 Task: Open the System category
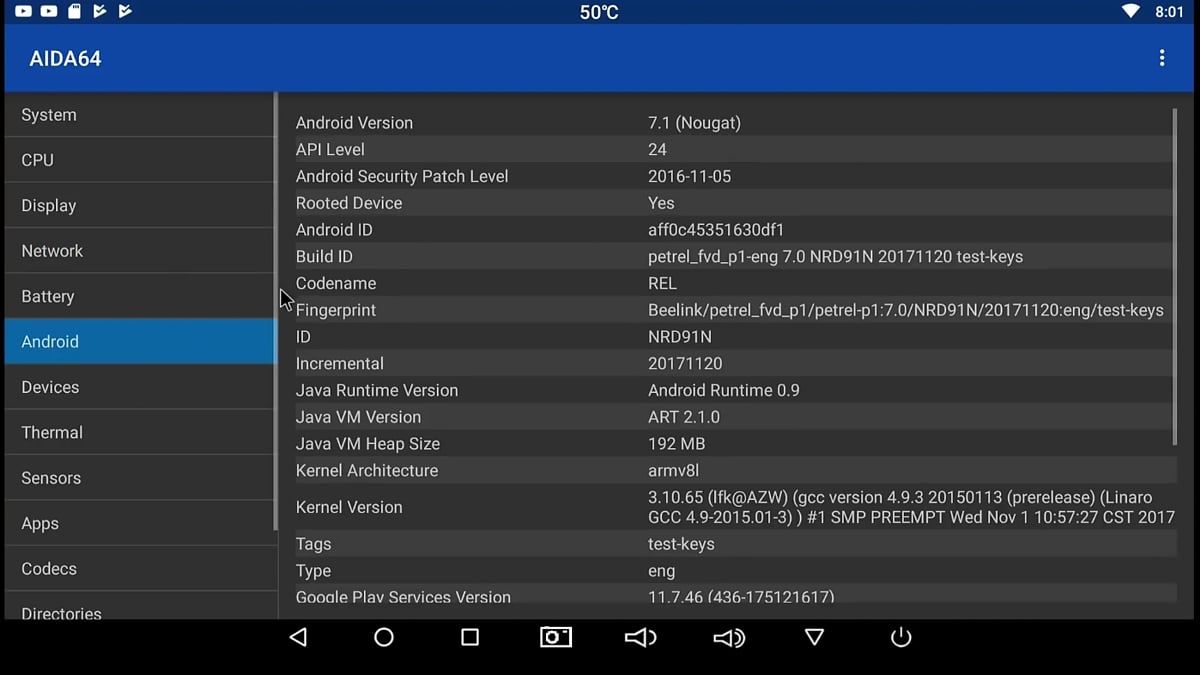tap(139, 115)
